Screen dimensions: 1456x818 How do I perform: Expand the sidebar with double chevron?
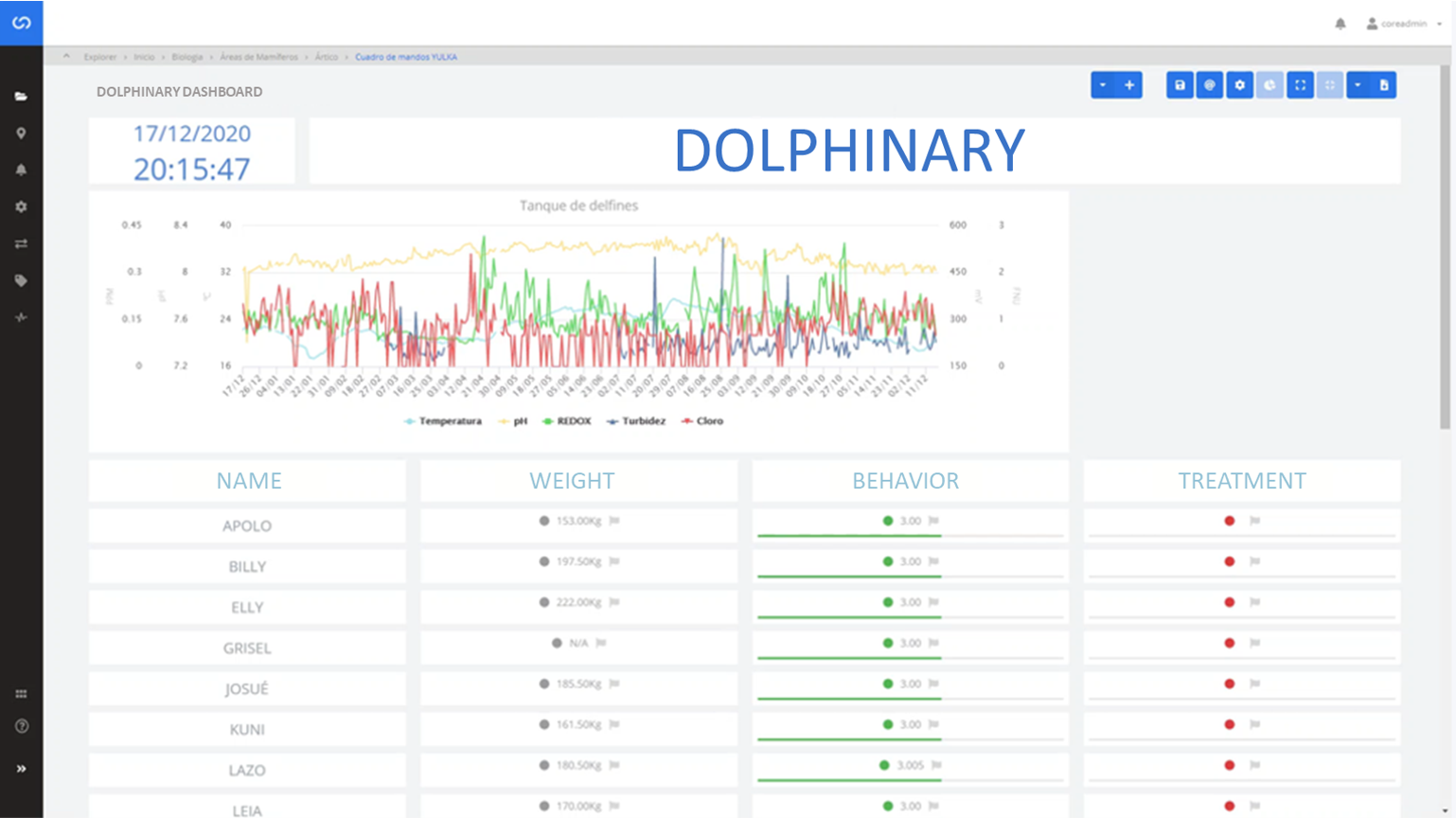pyautogui.click(x=21, y=769)
